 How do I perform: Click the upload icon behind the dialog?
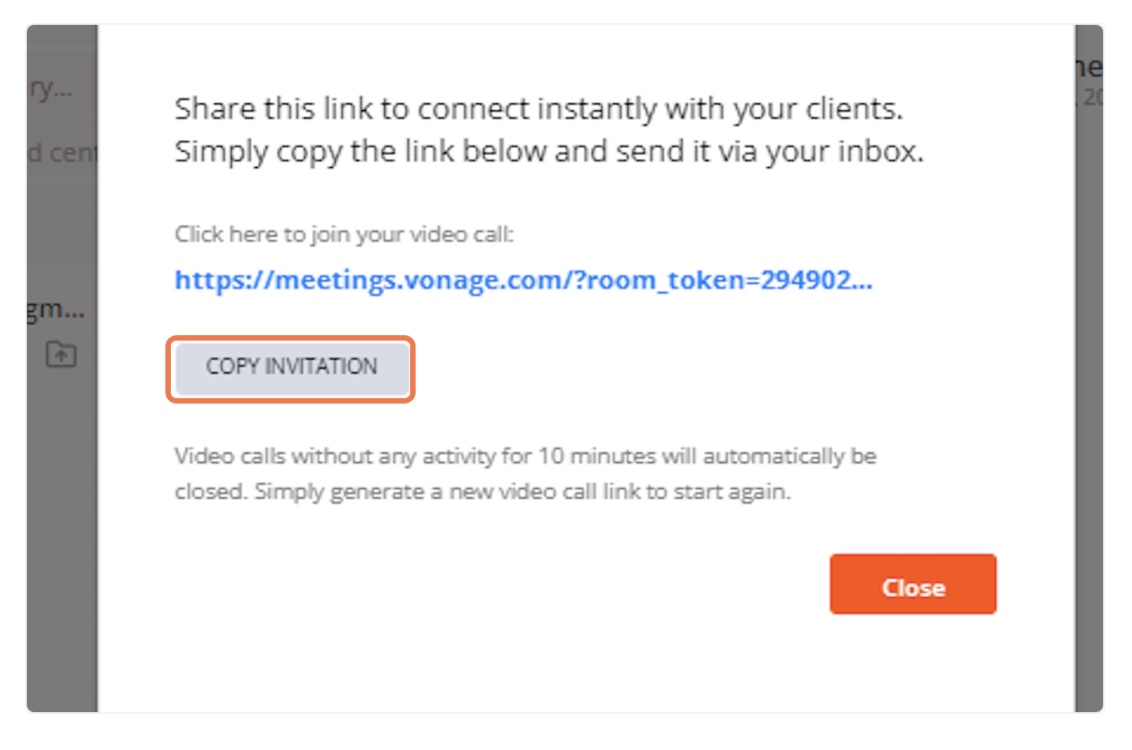tap(61, 354)
